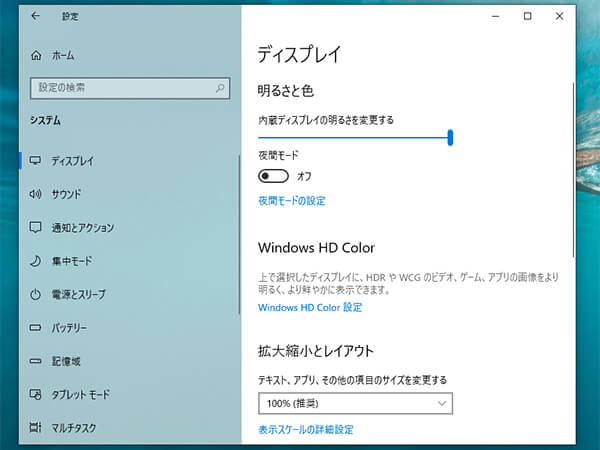Click 内蔵ディスプレイの明るさを変更する label
Image resolution: width=600 pixels, height=450 pixels.
click(x=326, y=120)
